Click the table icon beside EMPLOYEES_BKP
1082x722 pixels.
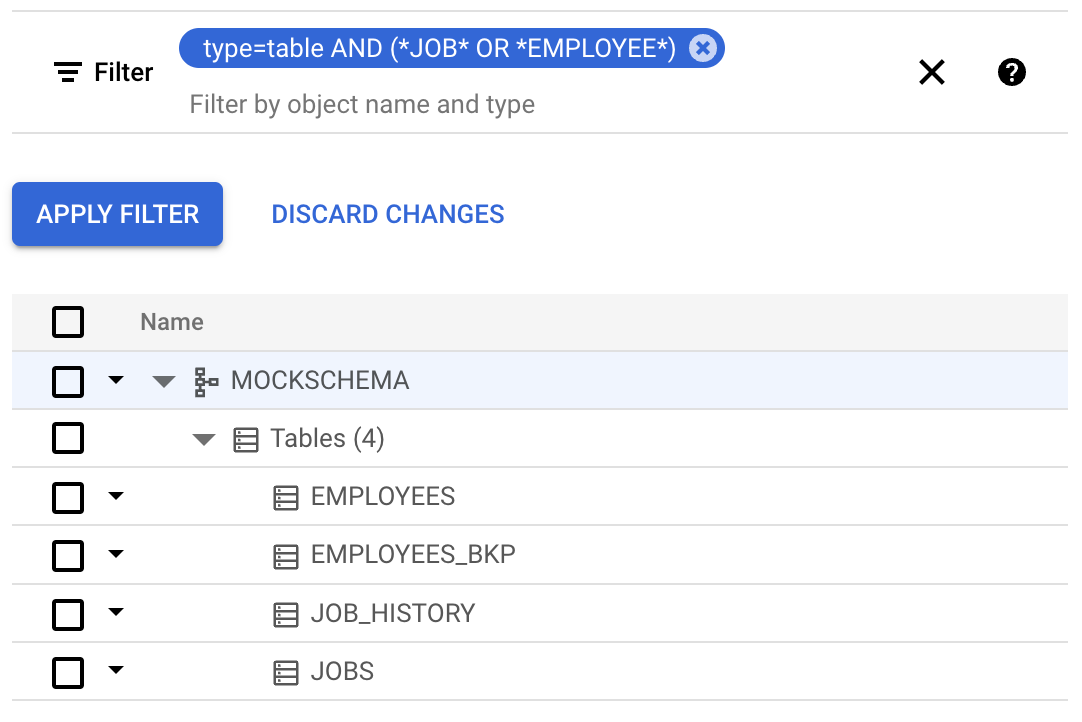pos(286,555)
